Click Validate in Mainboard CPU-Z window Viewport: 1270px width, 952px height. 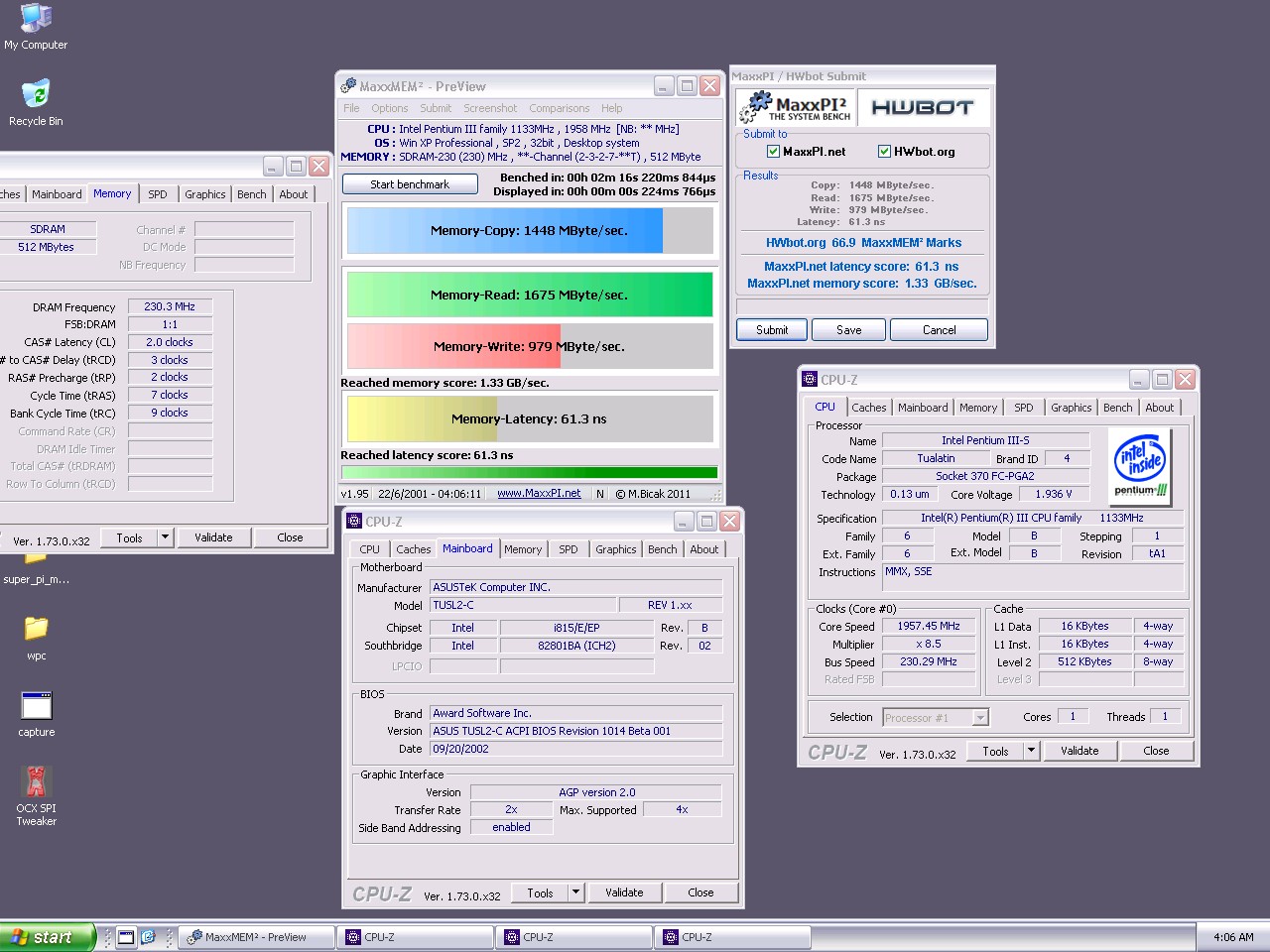(x=624, y=892)
